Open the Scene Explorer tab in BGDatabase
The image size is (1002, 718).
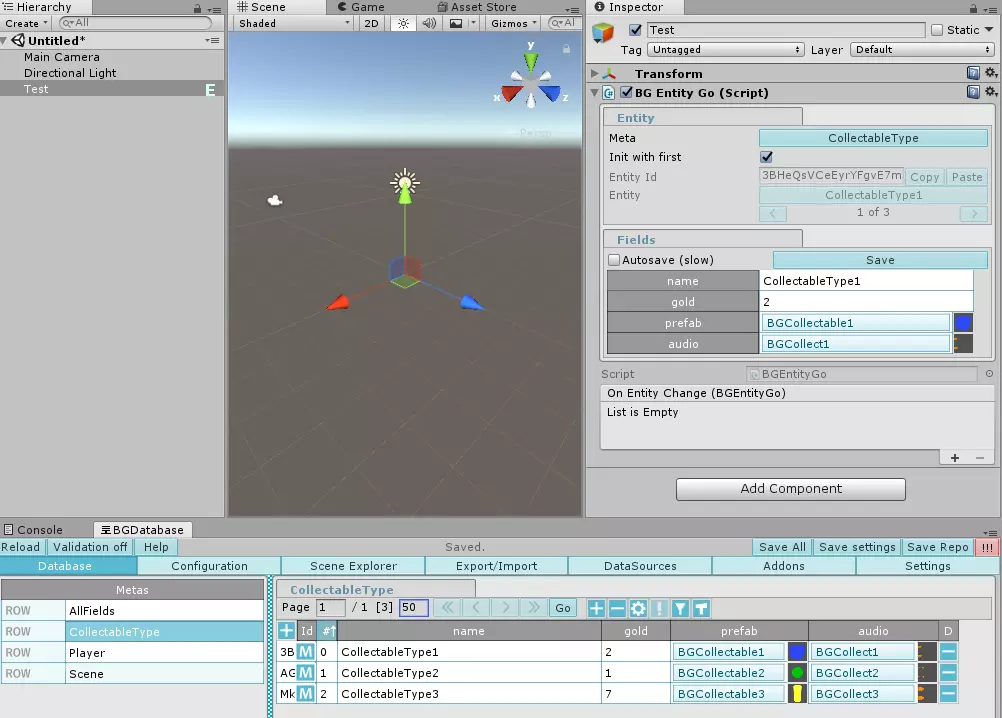[x=353, y=566]
